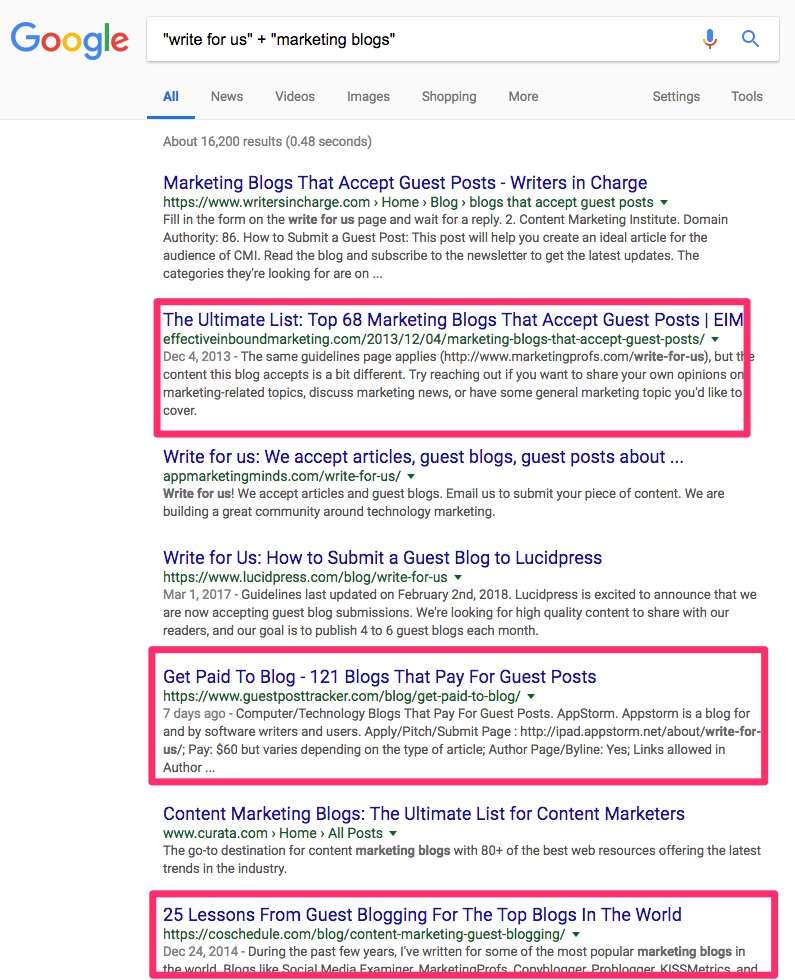
Task: Open Write for us: We accept articles result
Action: pyautogui.click(x=423, y=456)
